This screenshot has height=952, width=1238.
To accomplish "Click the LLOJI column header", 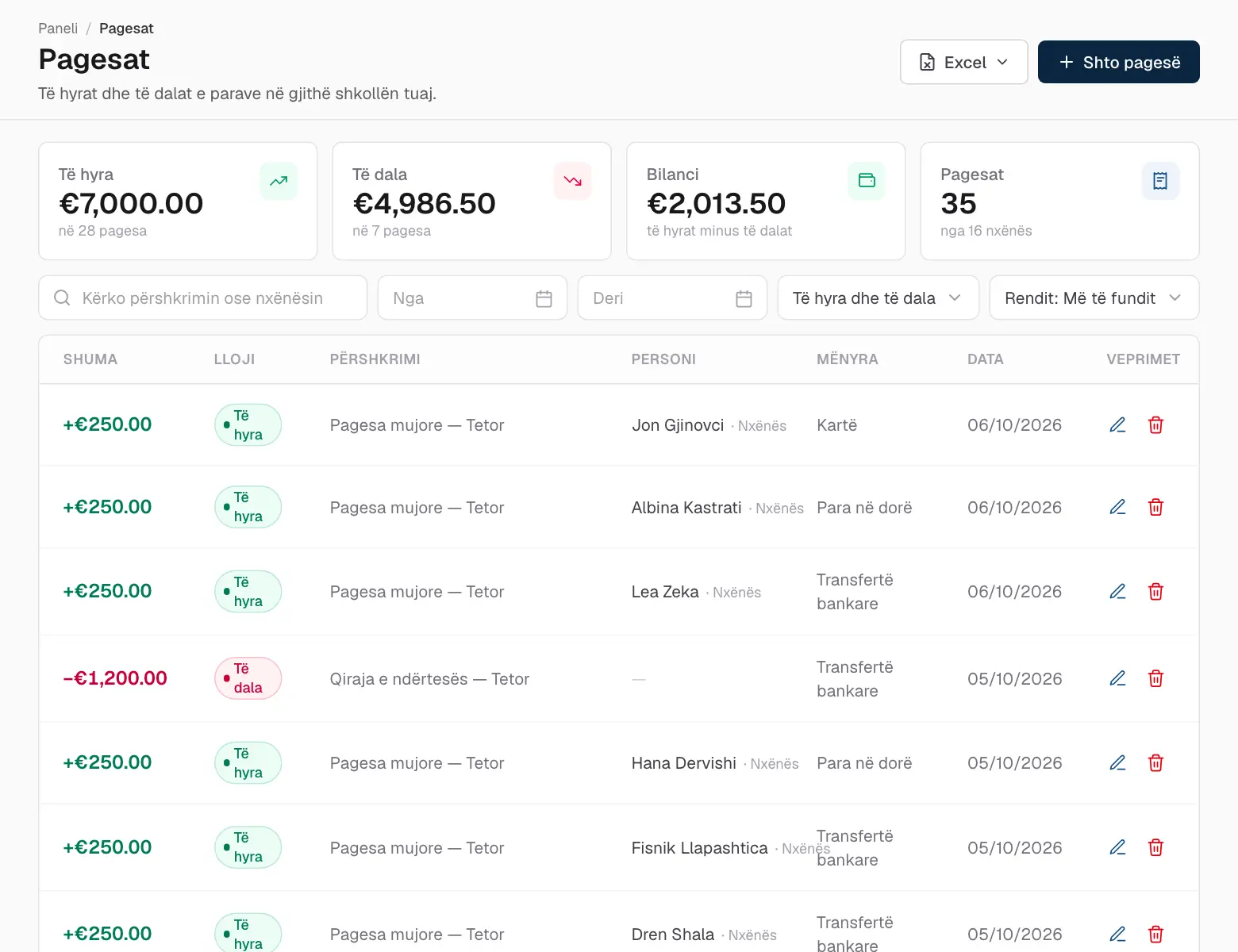I will click(x=235, y=359).
